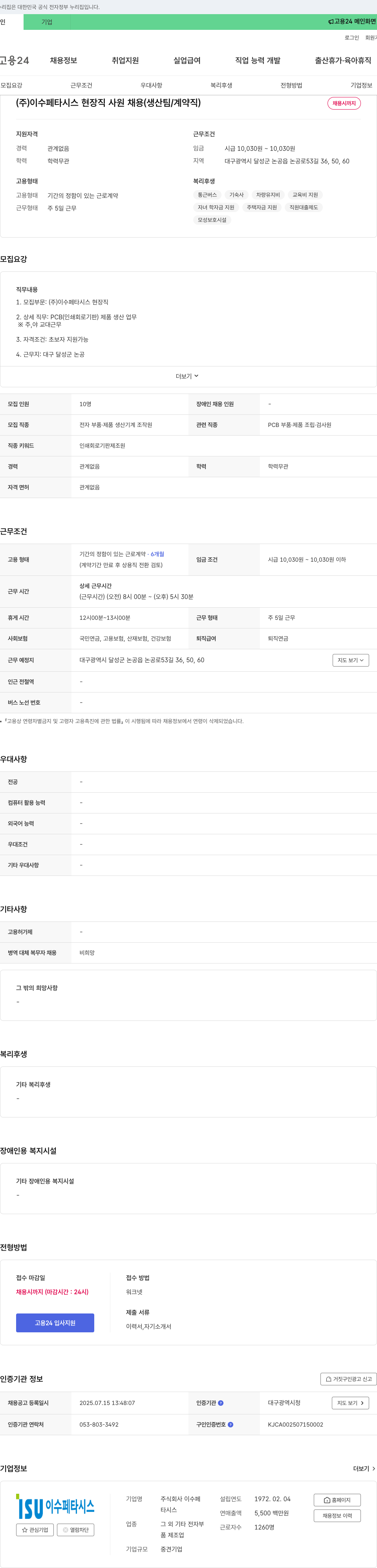Click the 구인인증번호 help icon
377x1568 pixels.
230,1424
